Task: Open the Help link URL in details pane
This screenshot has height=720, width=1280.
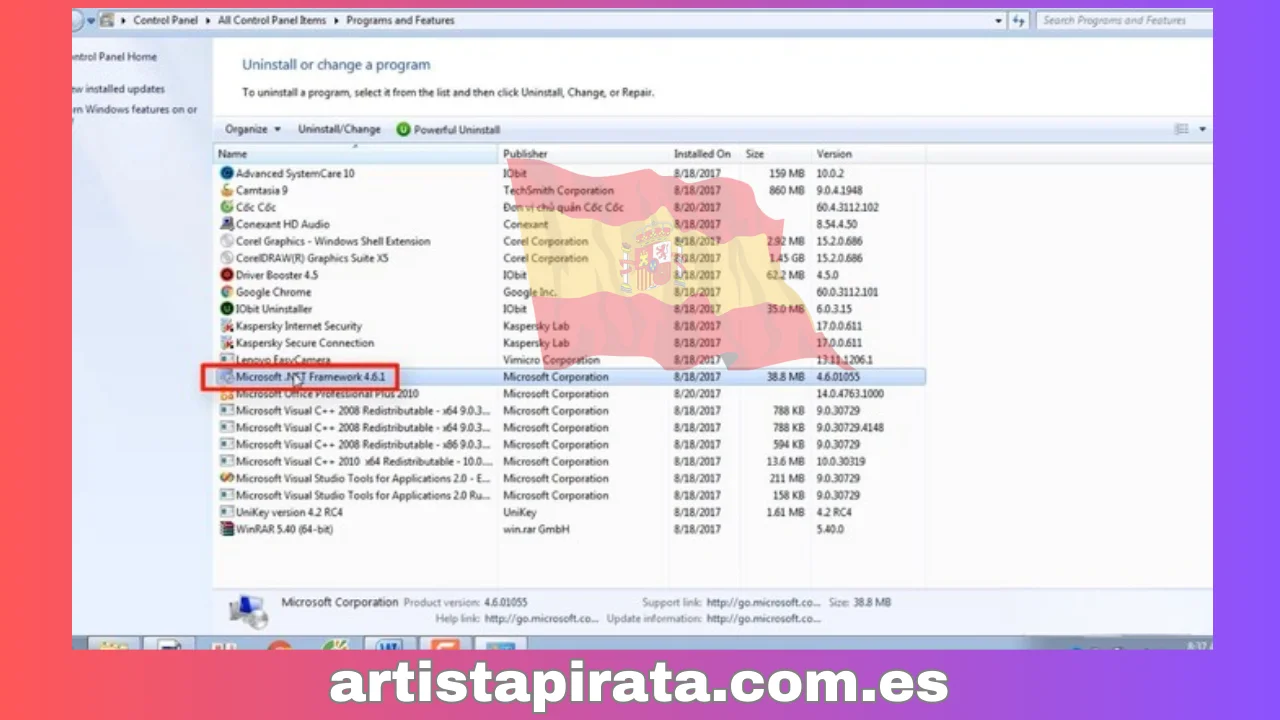Action: [x=541, y=619]
